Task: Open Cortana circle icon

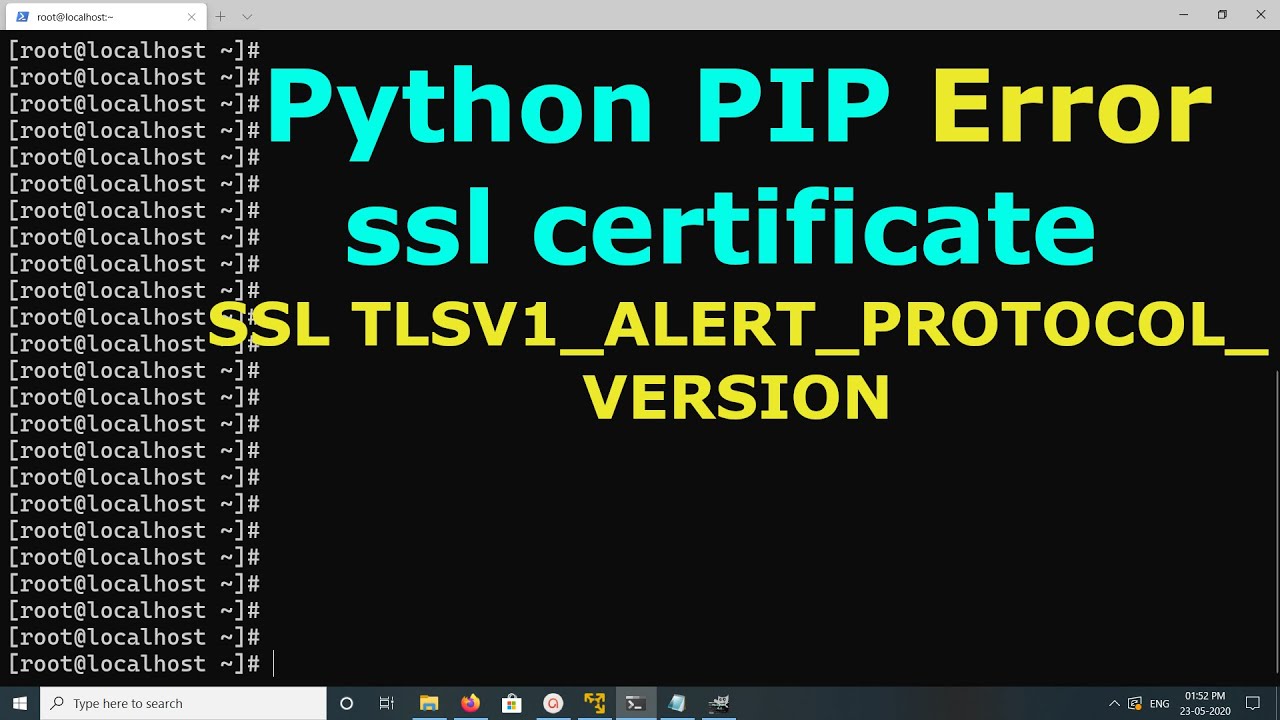Action: [x=347, y=703]
